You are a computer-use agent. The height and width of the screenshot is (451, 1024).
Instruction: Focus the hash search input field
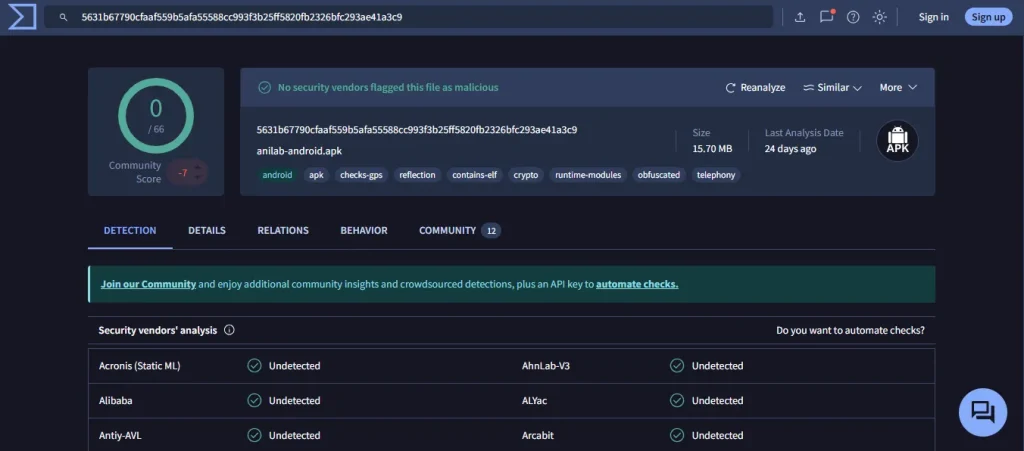[x=408, y=17]
